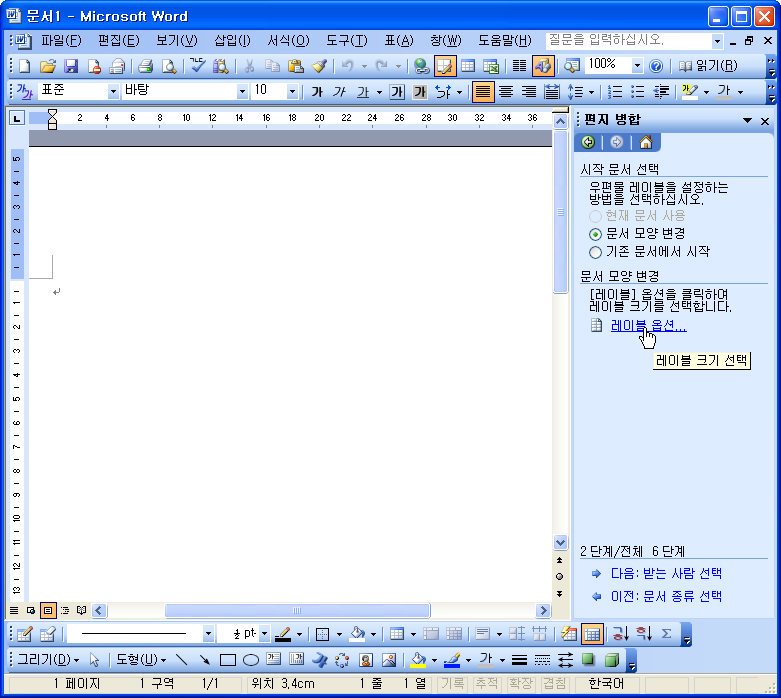Click the 읽기 reading mode button
This screenshot has width=781, height=698.
tap(707, 66)
